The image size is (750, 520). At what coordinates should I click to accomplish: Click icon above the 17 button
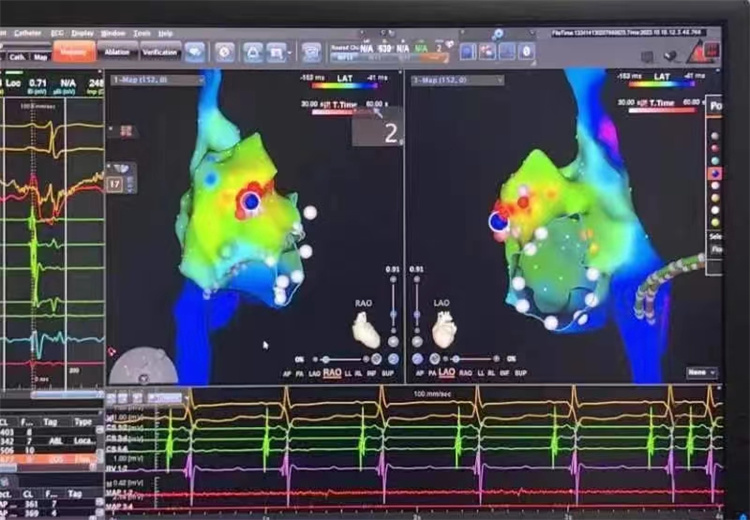click(121, 168)
